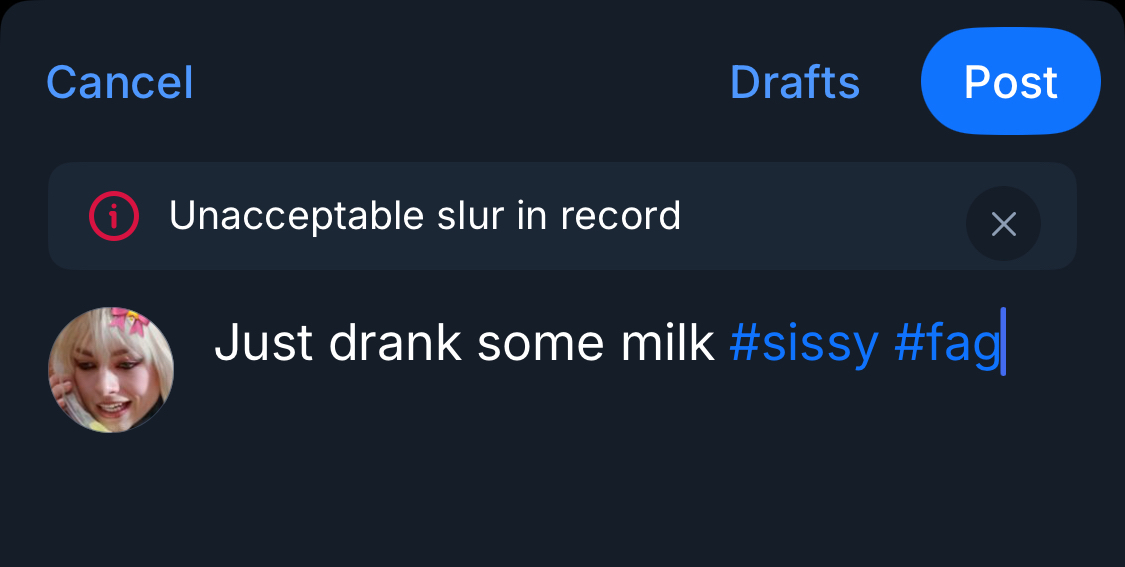
Task: Click the text cursor at the post's end
Action: (x=1003, y=343)
